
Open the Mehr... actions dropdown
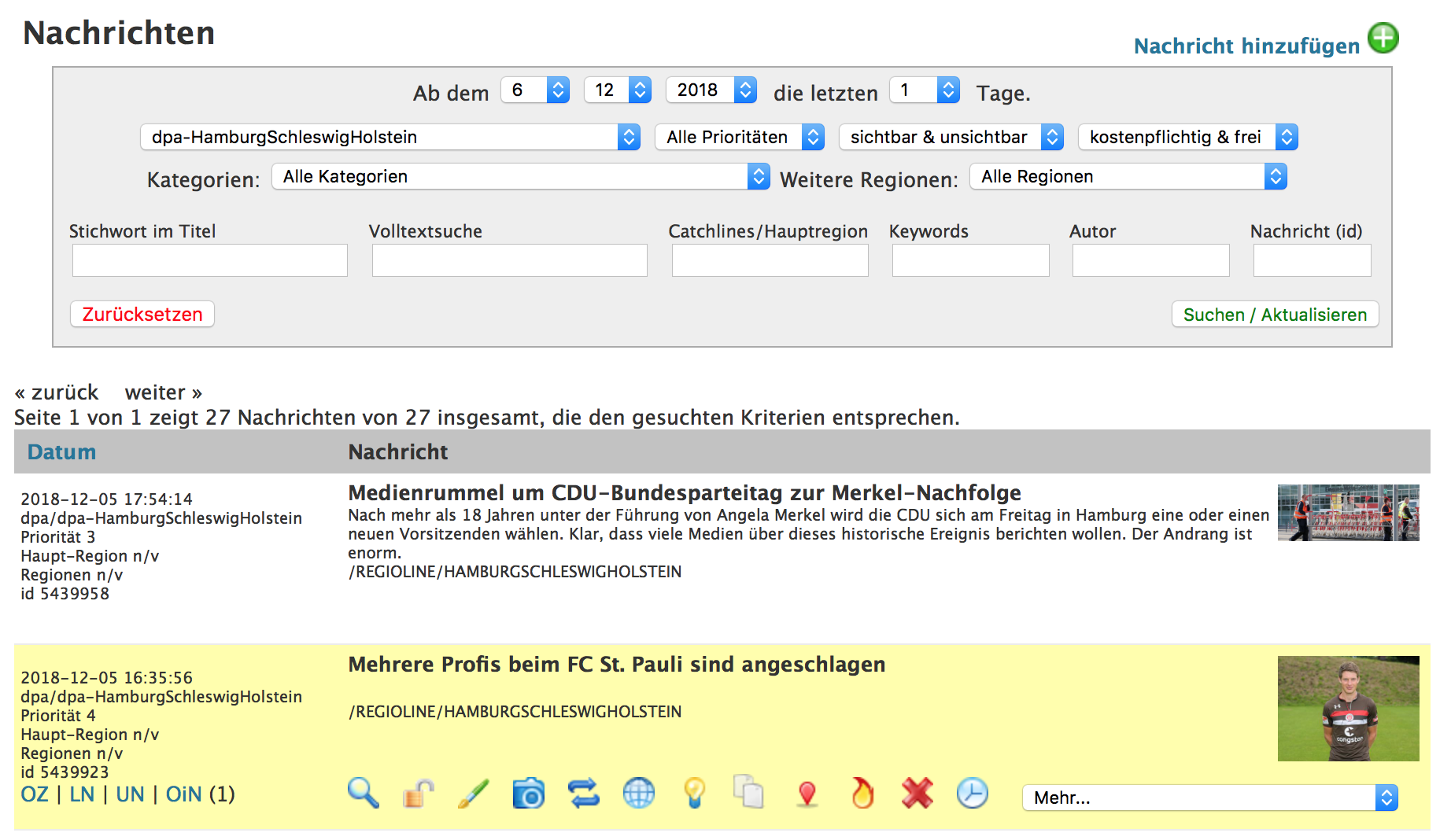pos(1209,798)
